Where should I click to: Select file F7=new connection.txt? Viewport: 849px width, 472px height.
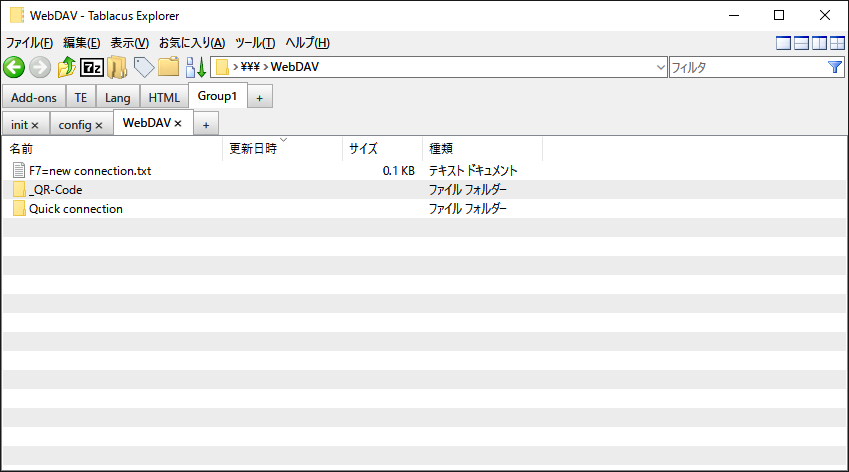tap(90, 171)
